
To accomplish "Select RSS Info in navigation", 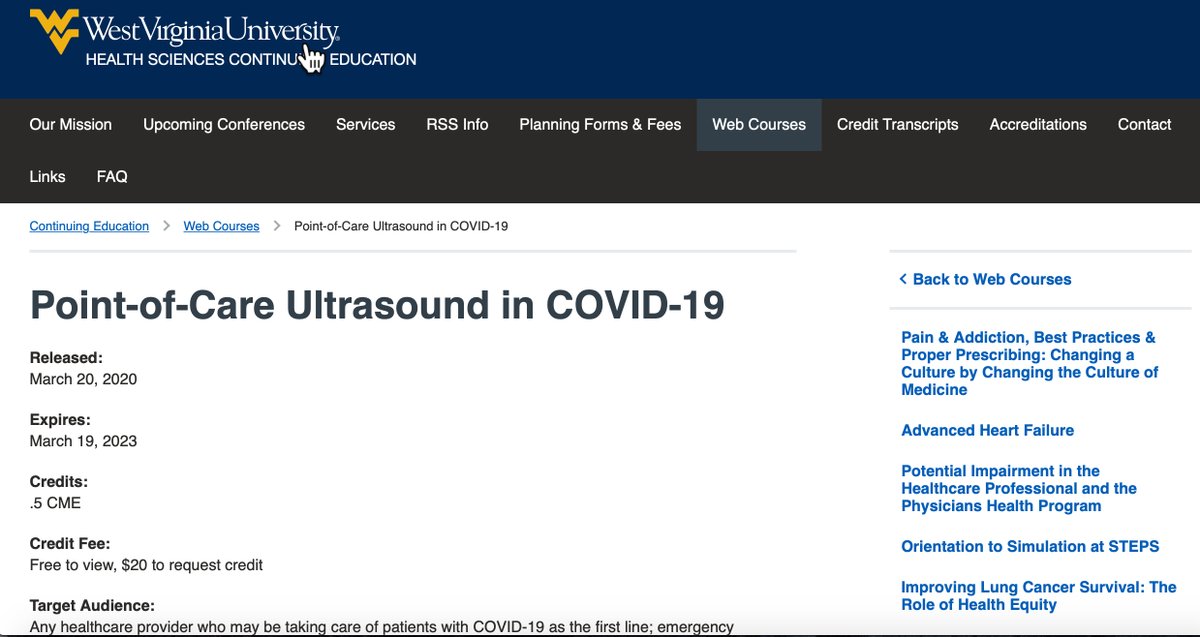I will [x=457, y=125].
